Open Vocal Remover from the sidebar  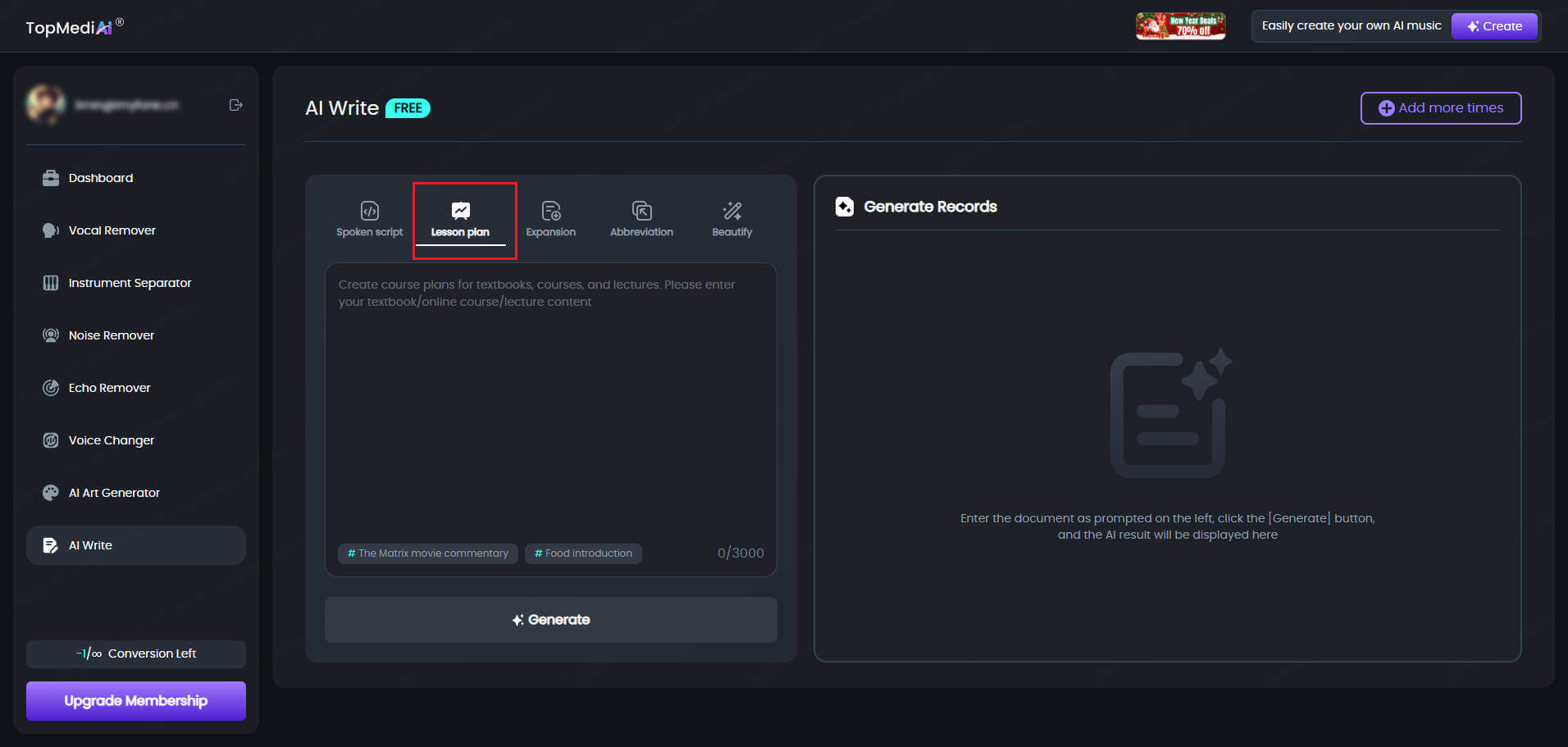click(136, 230)
